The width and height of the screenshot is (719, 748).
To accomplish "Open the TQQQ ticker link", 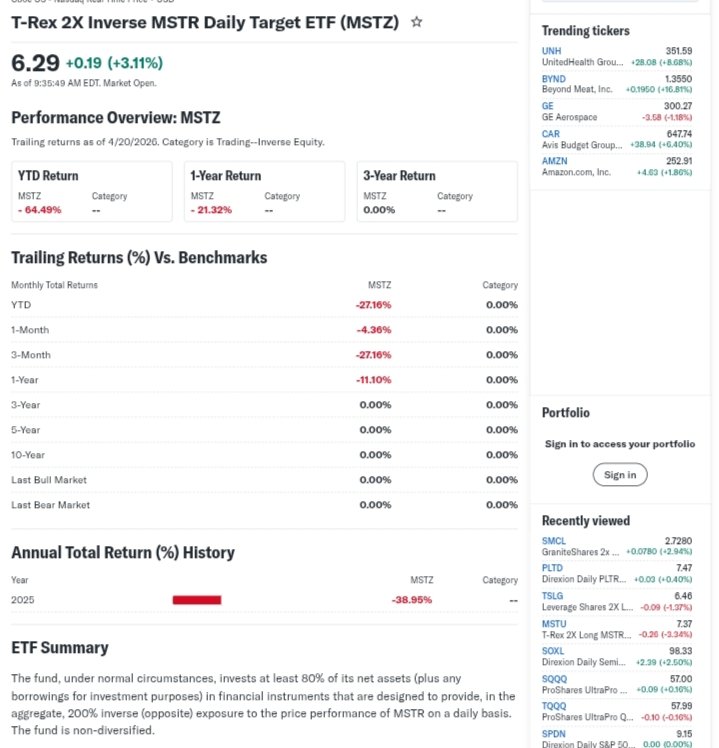I will tap(554, 705).
